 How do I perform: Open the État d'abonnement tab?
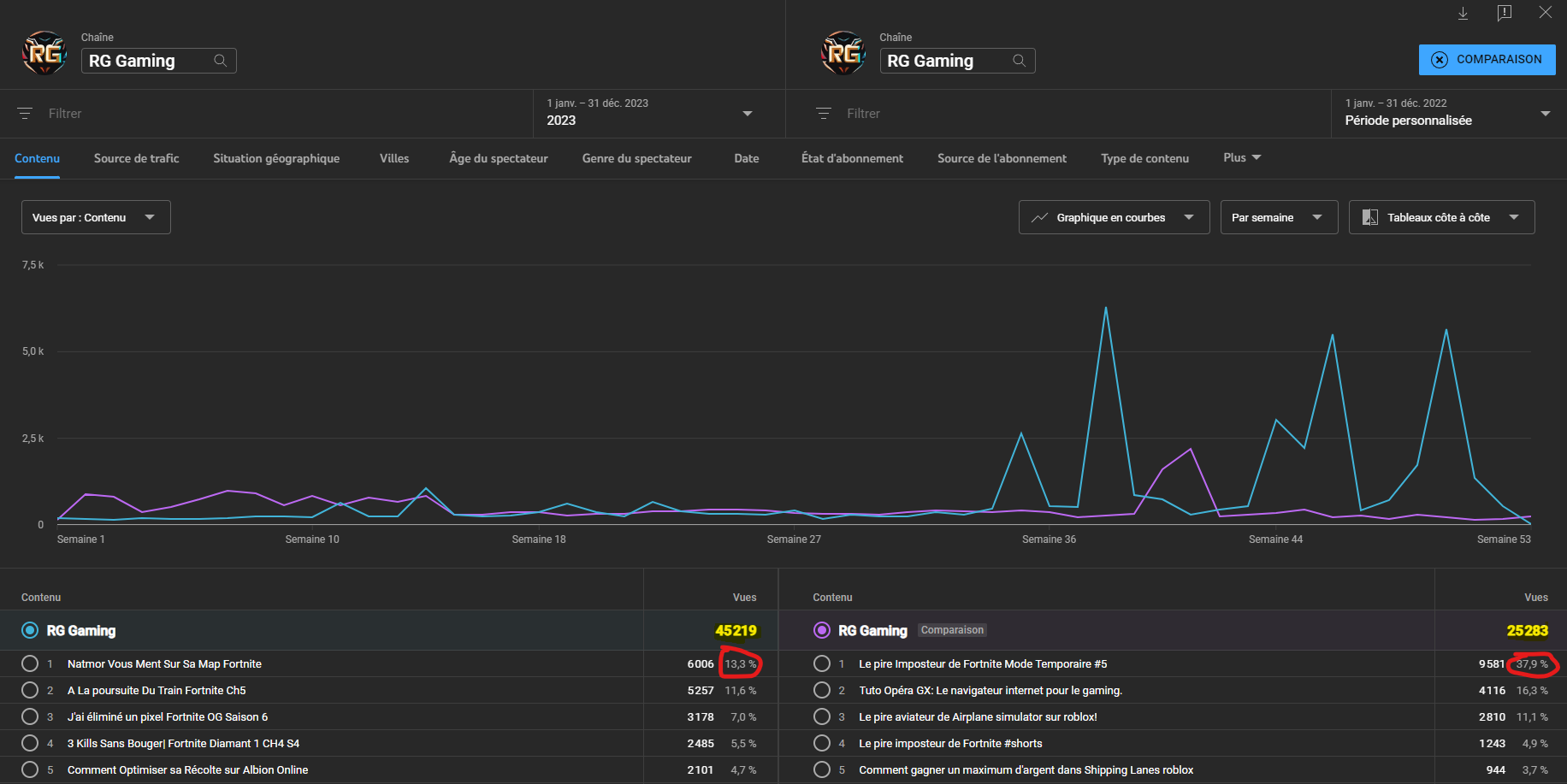click(852, 159)
